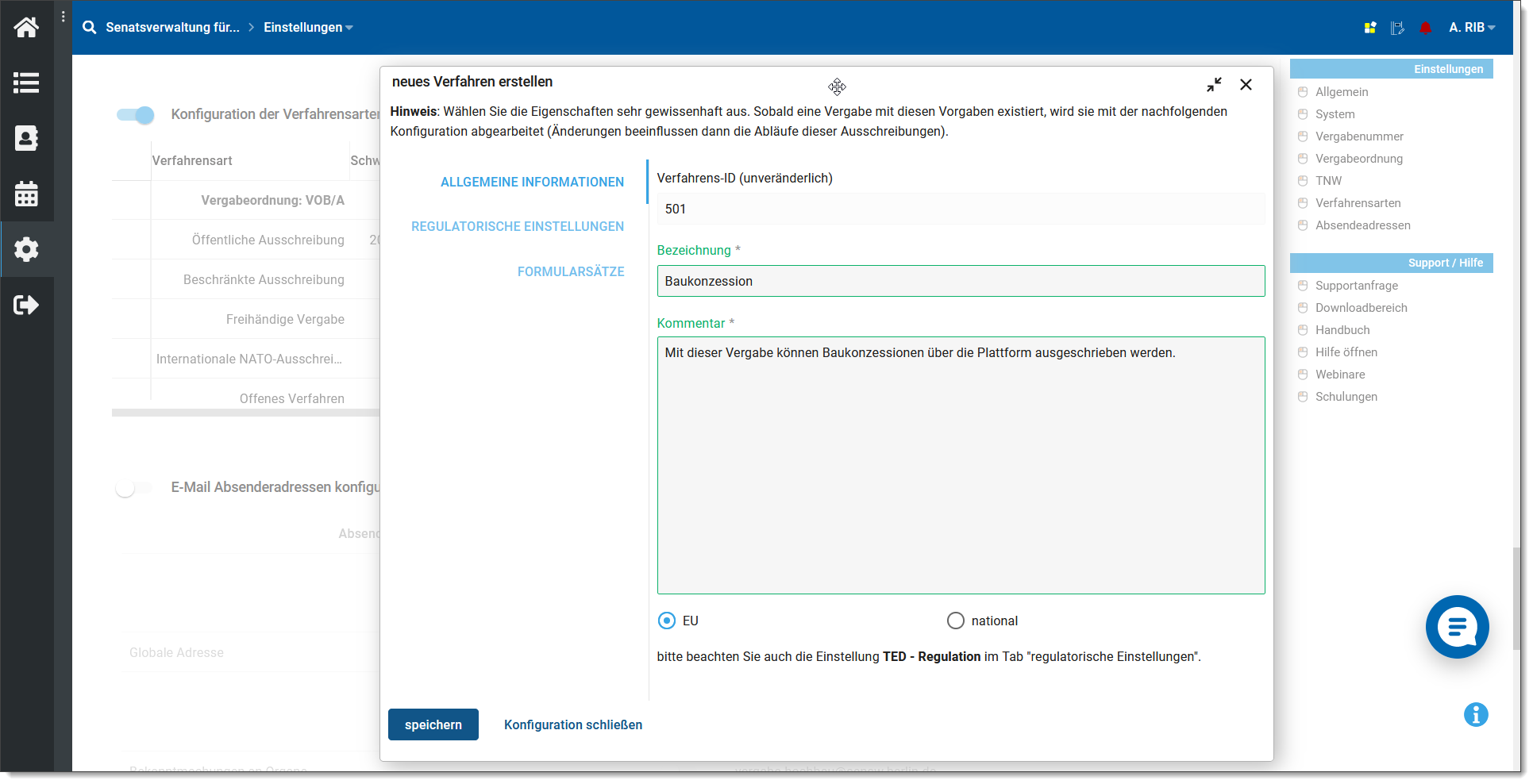Click the Globale Adresse entry

176,652
